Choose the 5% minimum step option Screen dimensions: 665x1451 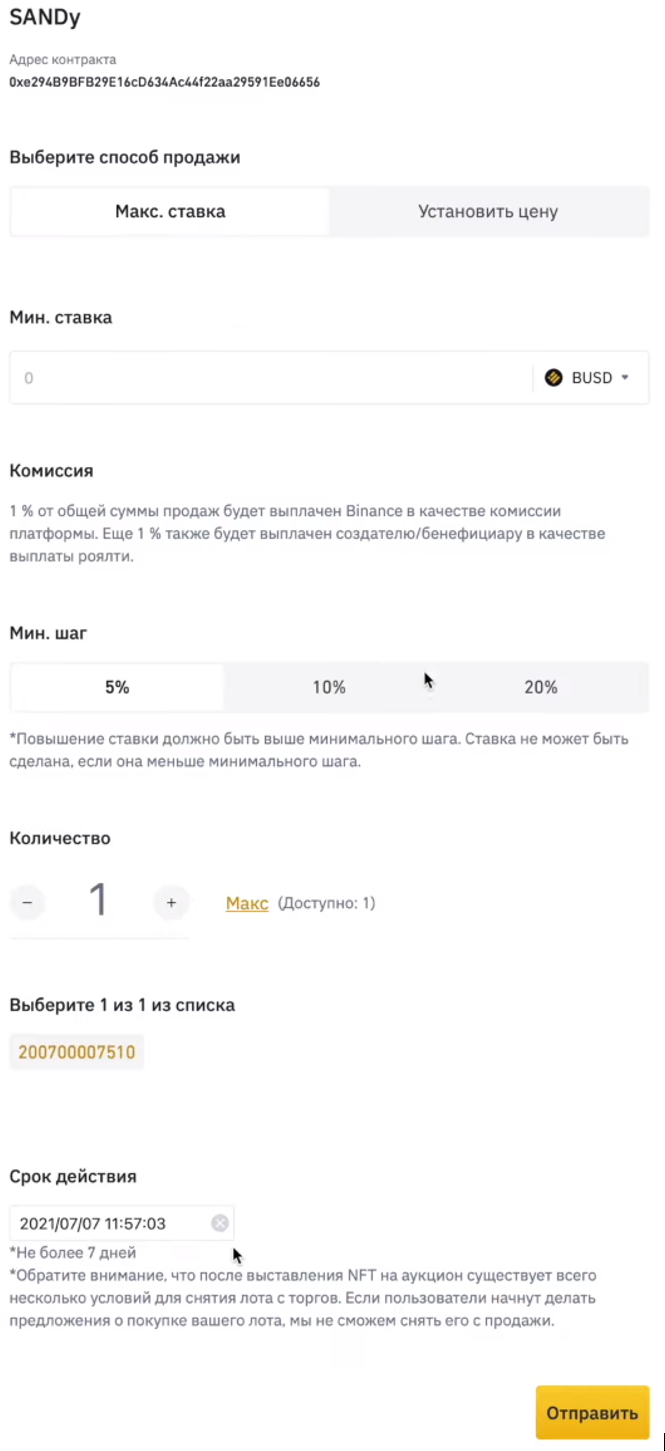click(117, 687)
